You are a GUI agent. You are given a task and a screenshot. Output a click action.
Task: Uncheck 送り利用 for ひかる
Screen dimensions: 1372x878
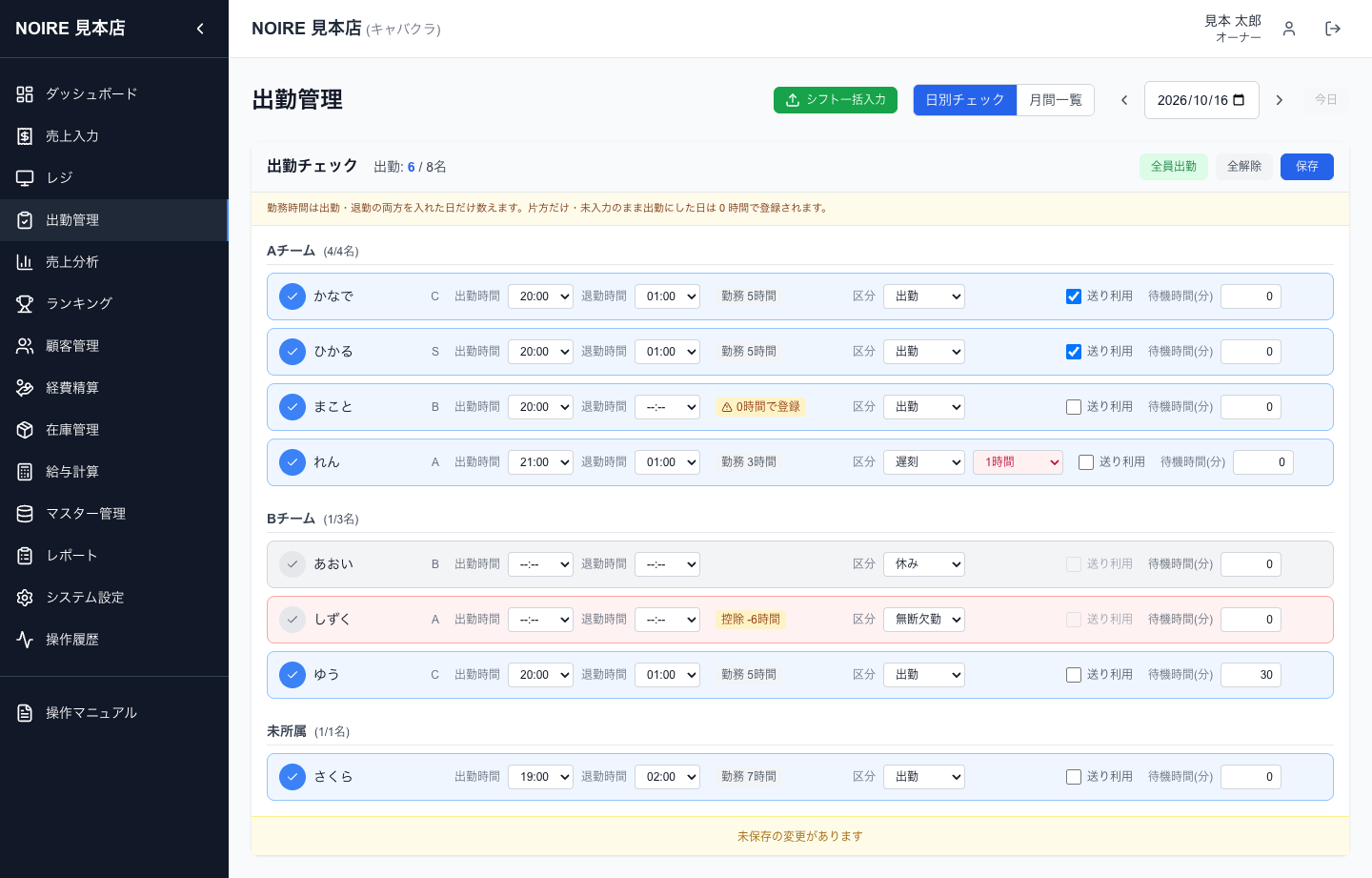(1074, 352)
